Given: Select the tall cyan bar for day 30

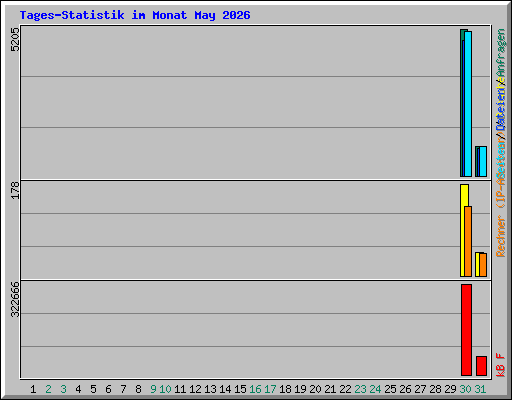Looking at the screenshot, I should point(468,104).
